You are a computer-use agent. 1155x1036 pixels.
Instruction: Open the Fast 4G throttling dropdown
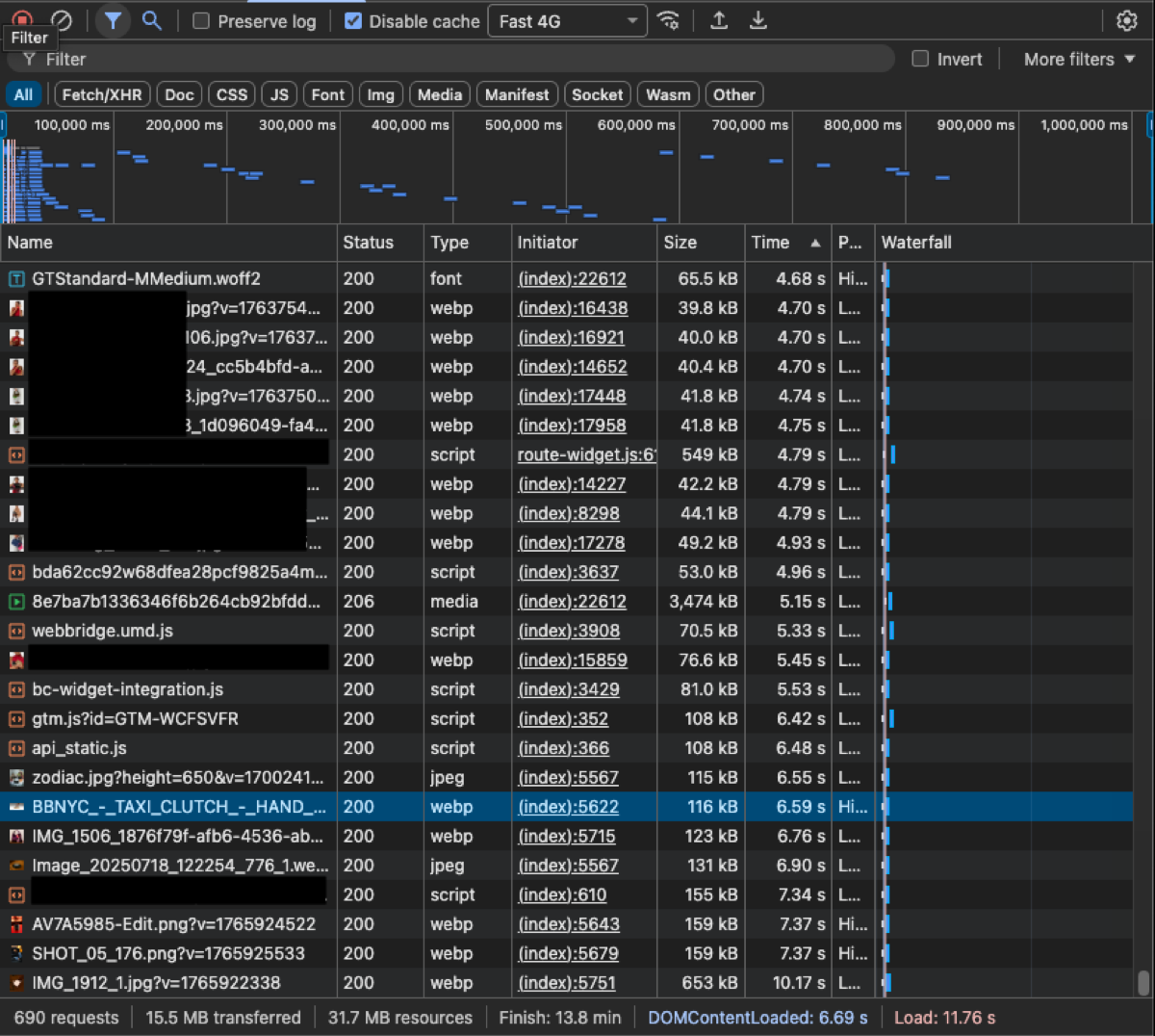point(566,20)
